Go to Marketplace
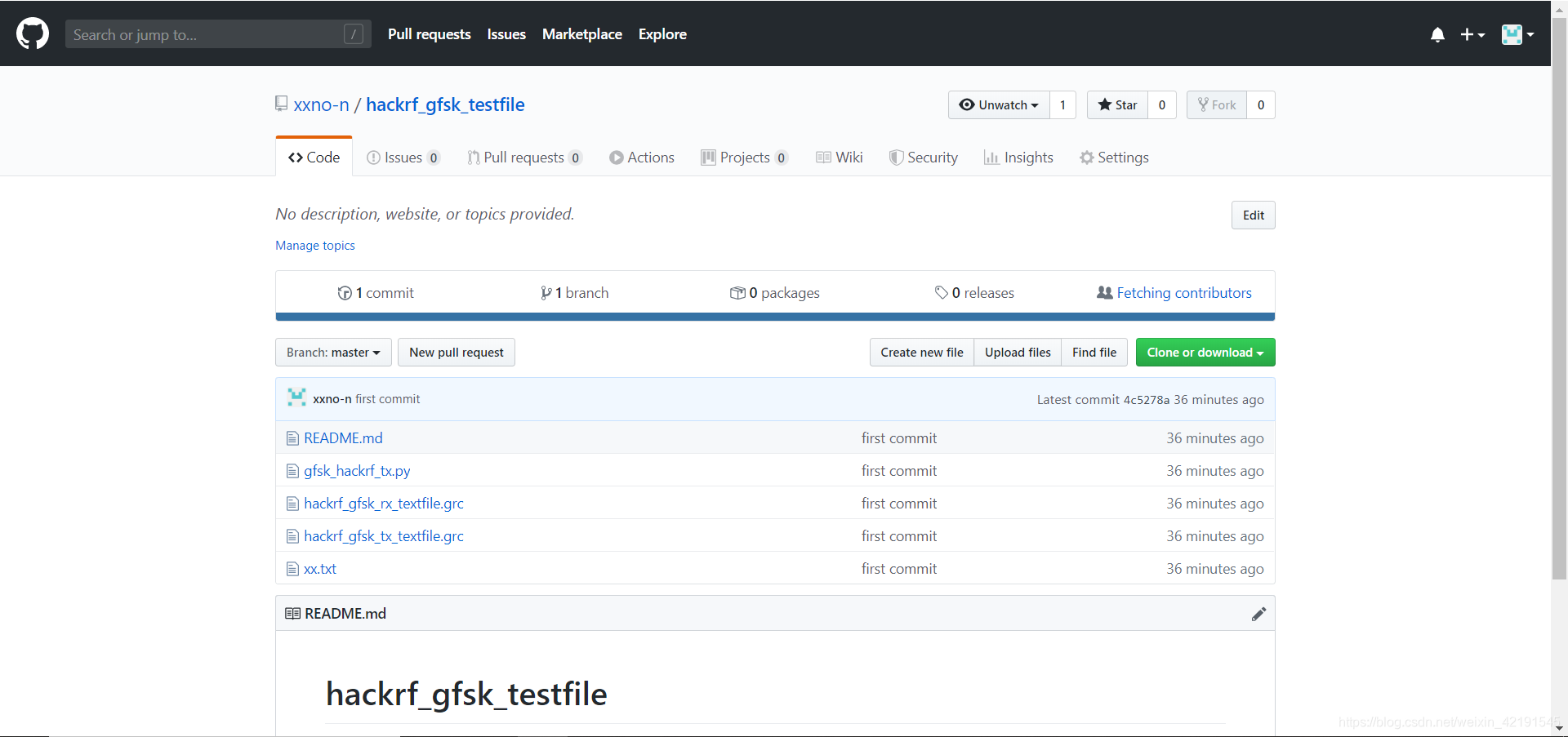Image resolution: width=1568 pixels, height=737 pixels. 582,34
